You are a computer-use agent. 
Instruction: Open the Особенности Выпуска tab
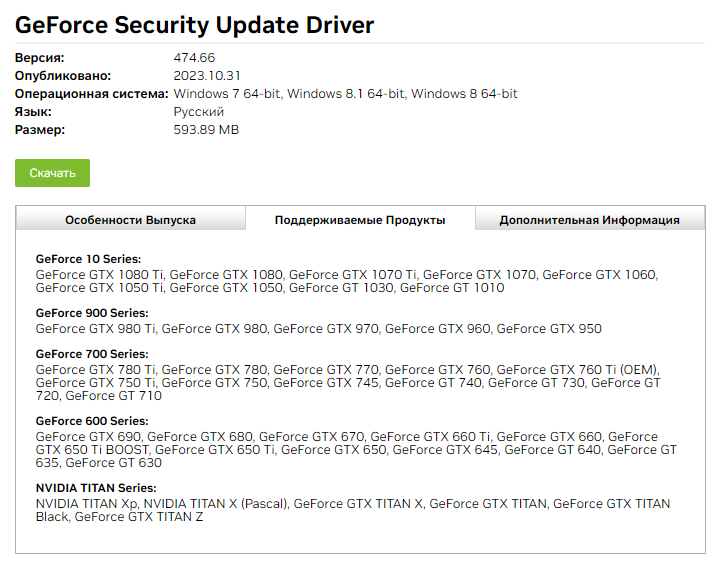click(131, 220)
